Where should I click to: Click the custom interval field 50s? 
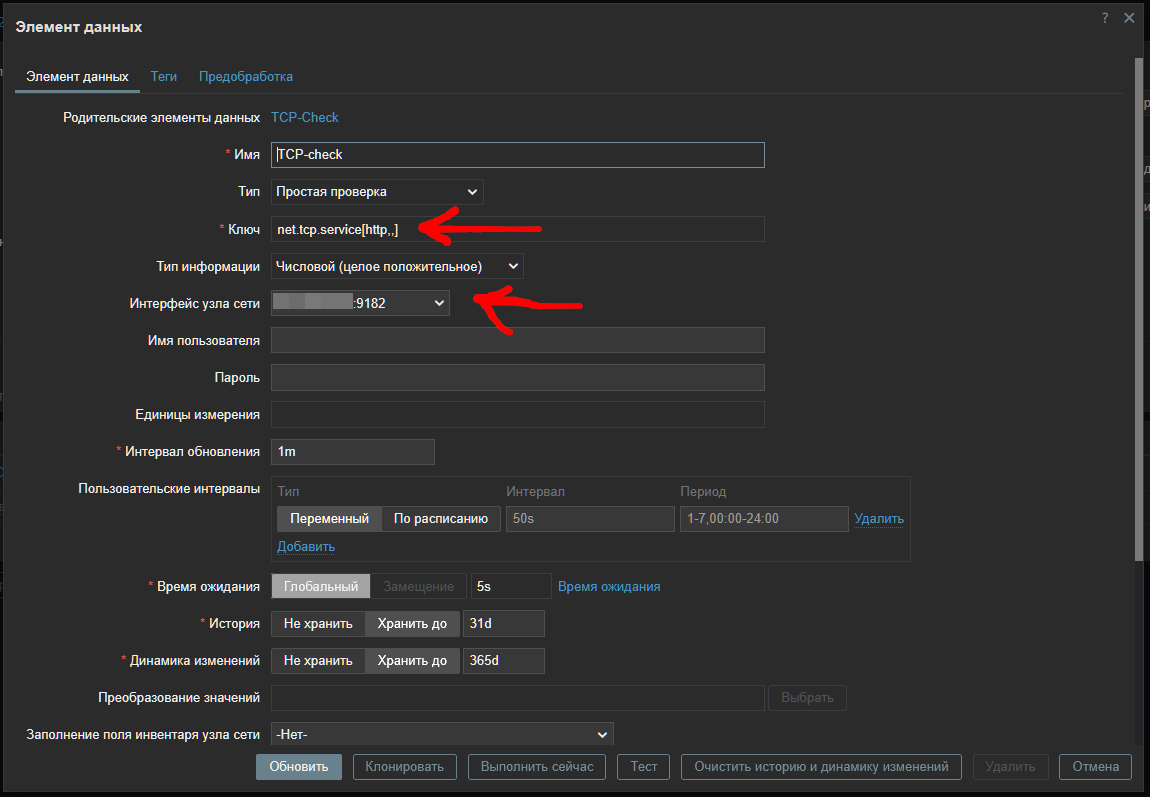pyautogui.click(x=590, y=518)
